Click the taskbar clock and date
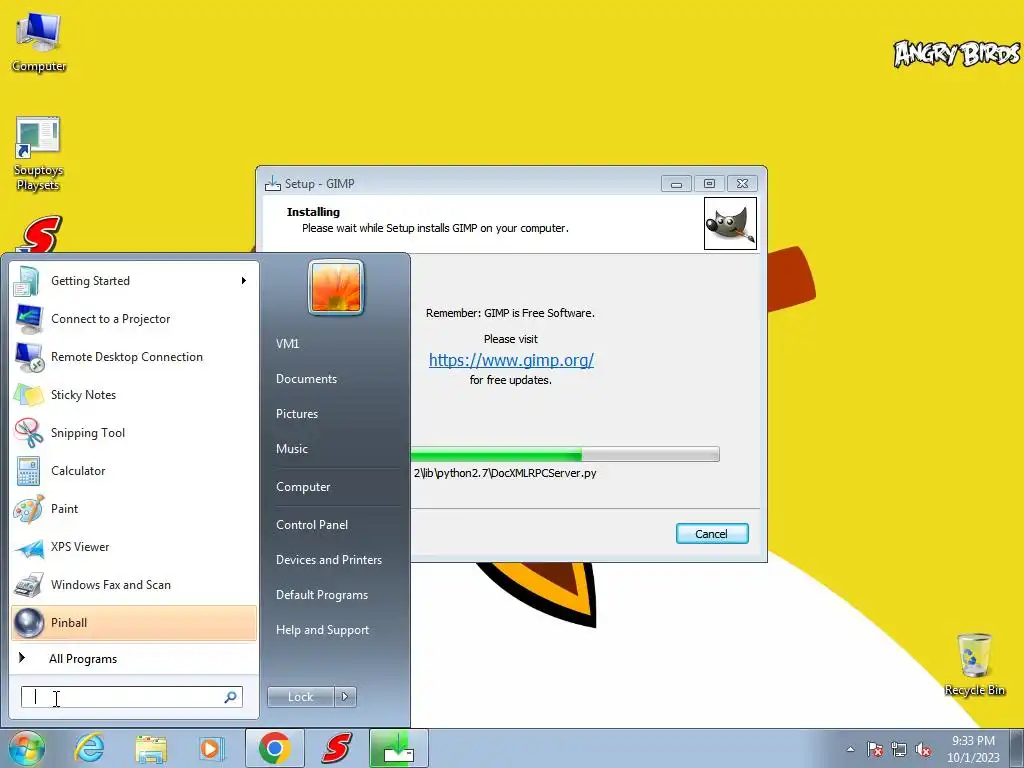 pos(973,749)
